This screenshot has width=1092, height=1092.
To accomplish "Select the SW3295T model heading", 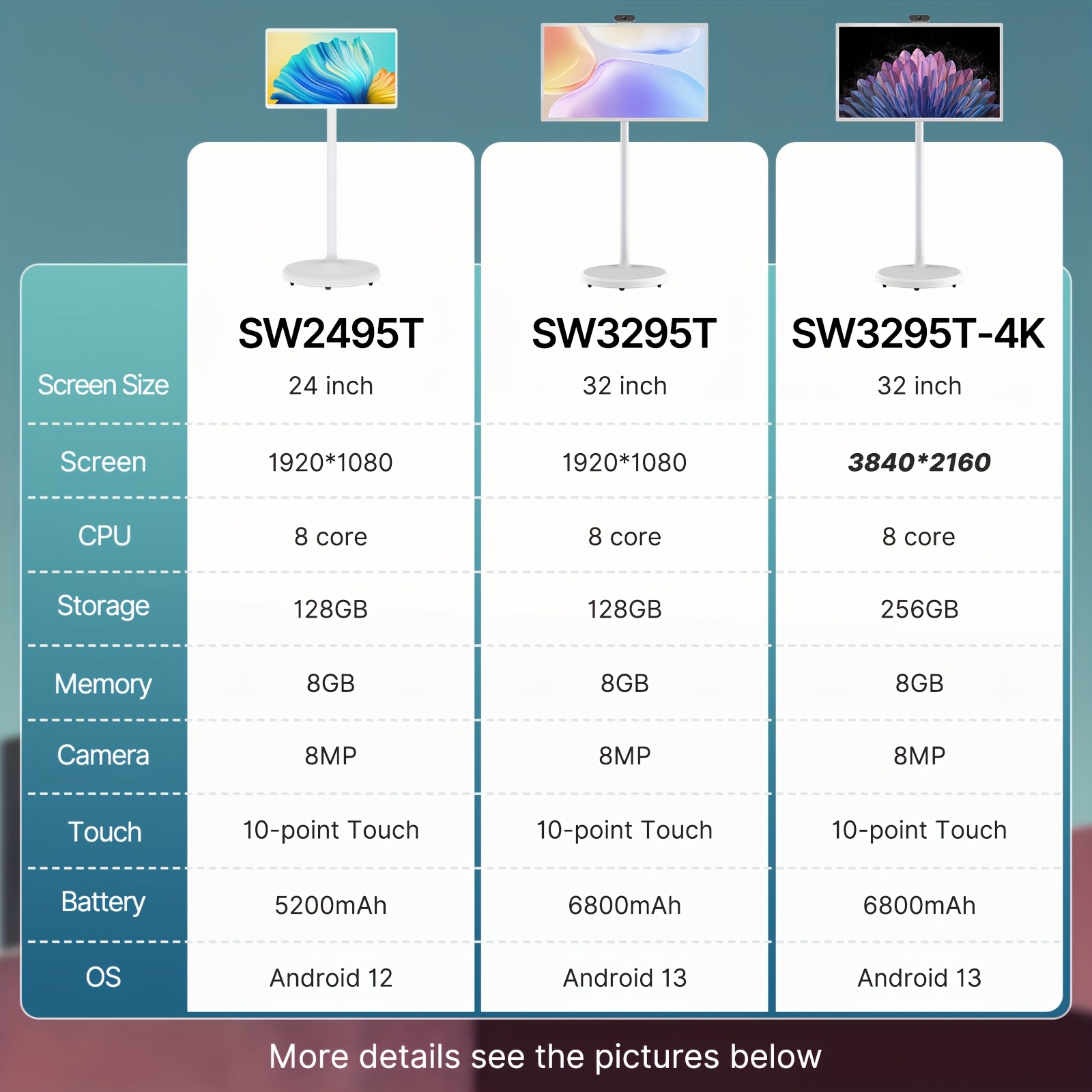I will click(x=624, y=334).
